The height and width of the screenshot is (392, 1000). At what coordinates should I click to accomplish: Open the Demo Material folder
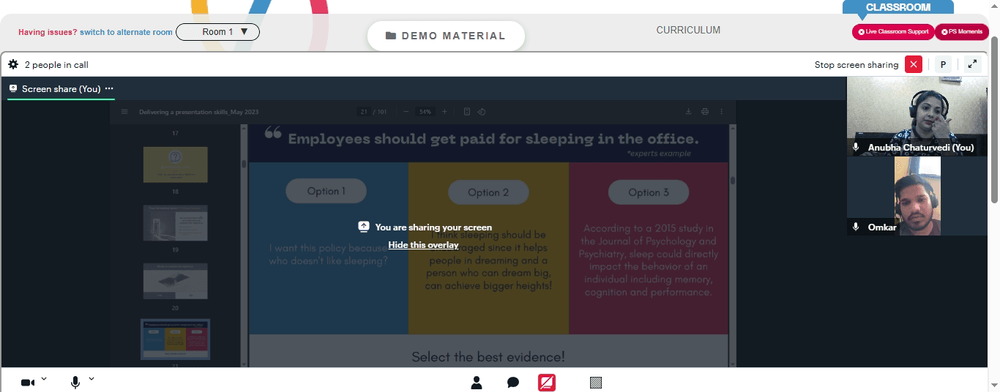click(446, 36)
